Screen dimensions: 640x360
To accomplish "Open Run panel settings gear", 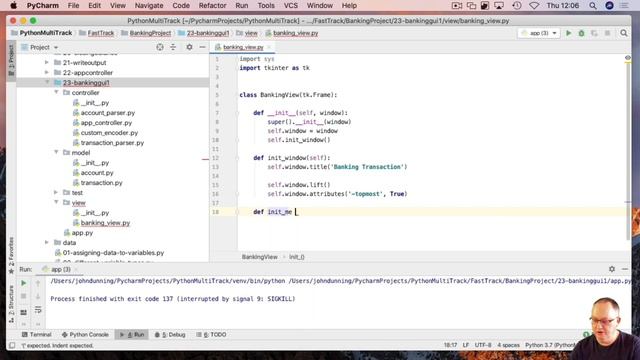I will (x=612, y=269).
